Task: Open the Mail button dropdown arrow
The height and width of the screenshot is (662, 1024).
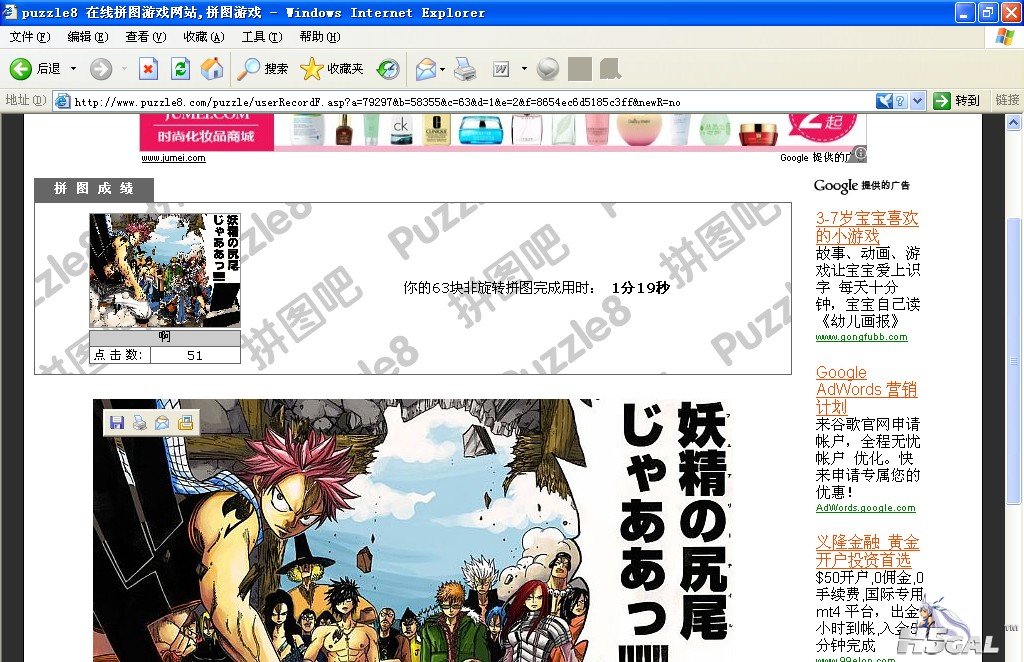Action: tap(442, 69)
